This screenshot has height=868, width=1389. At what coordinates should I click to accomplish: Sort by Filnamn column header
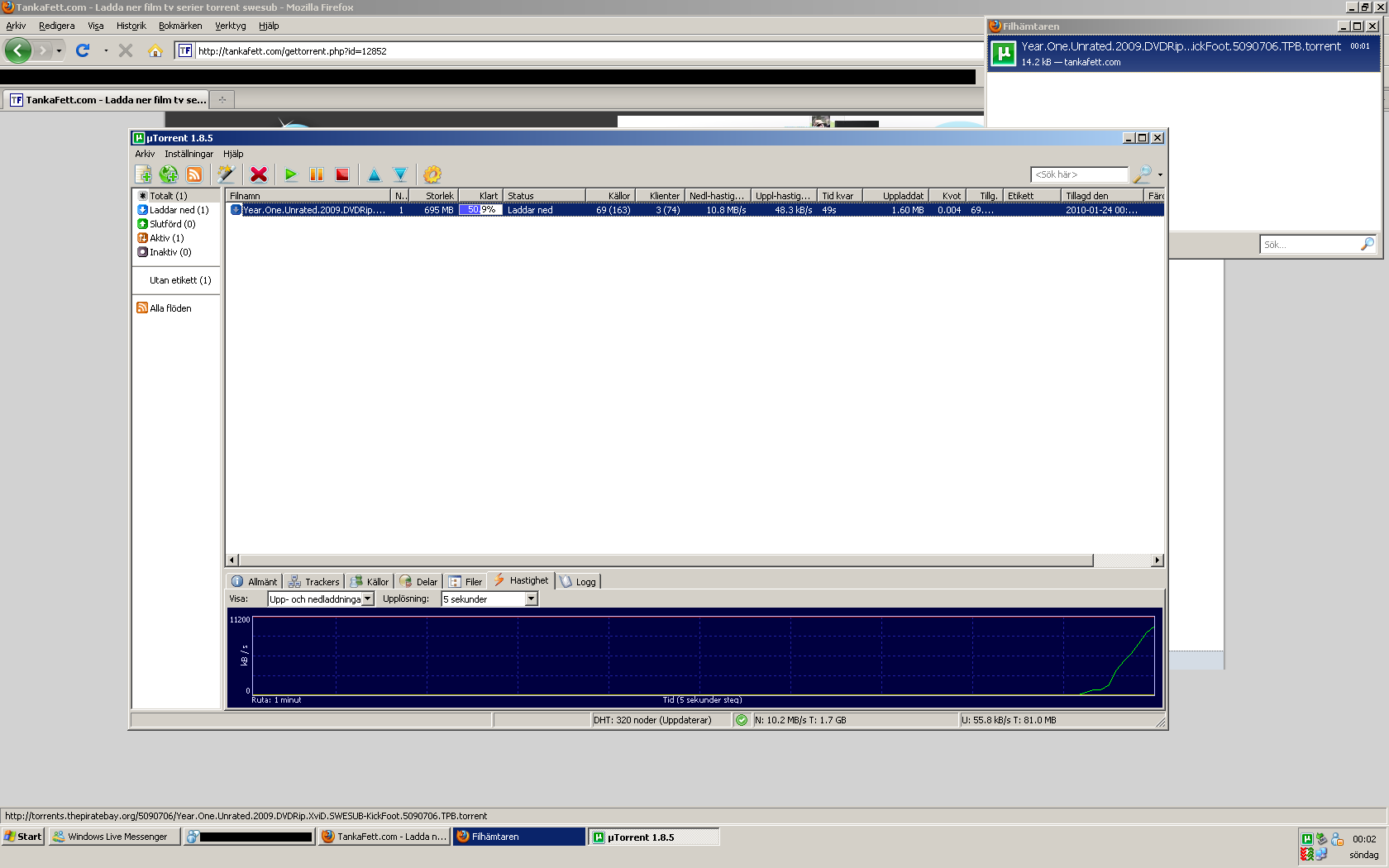tap(308, 196)
